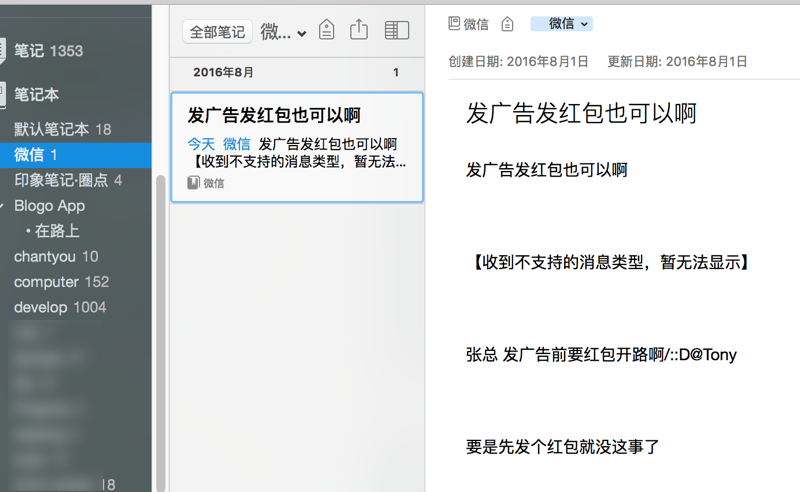Toggle the list view layout icon
This screenshot has width=800, height=492.
click(396, 30)
